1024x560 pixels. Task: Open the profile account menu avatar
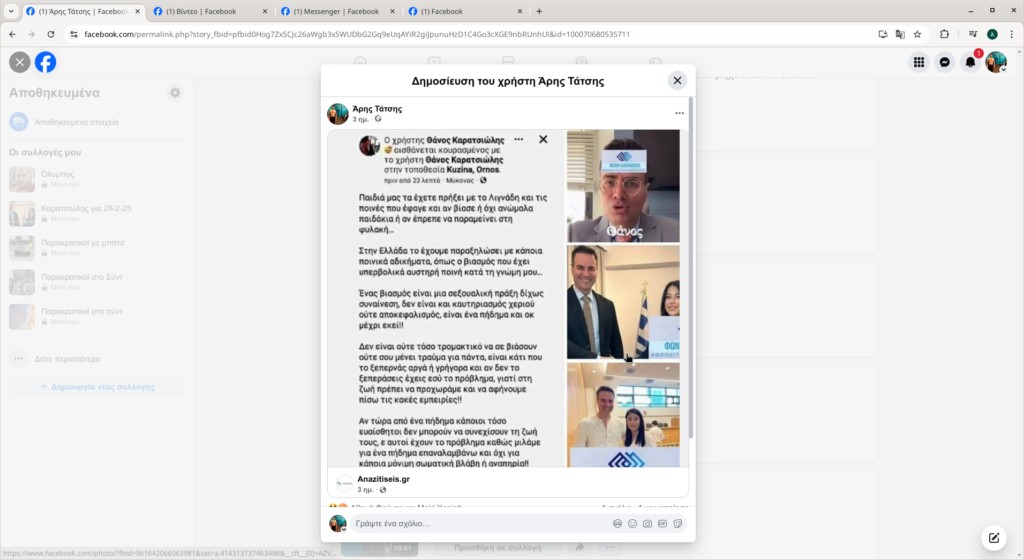[x=996, y=62]
